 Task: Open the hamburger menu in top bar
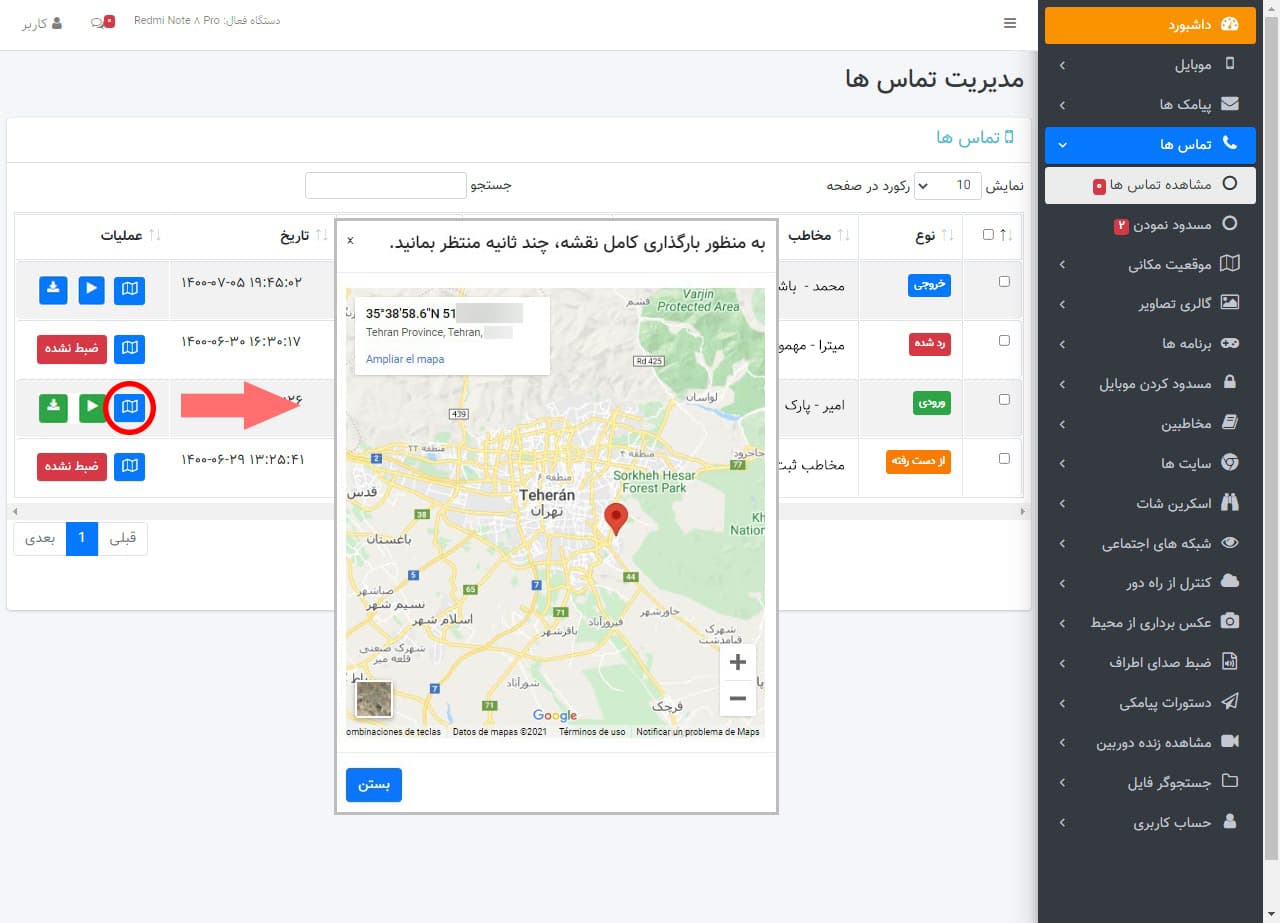1010,23
